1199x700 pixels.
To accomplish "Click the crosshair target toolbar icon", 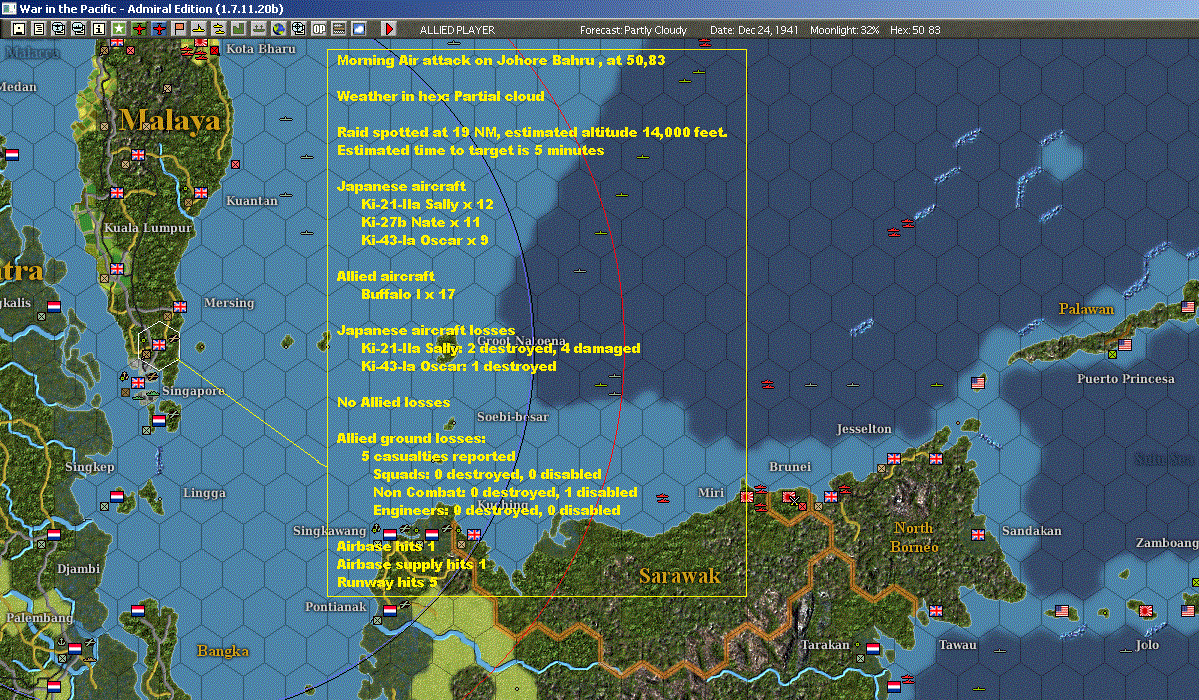I will pyautogui.click(x=299, y=29).
